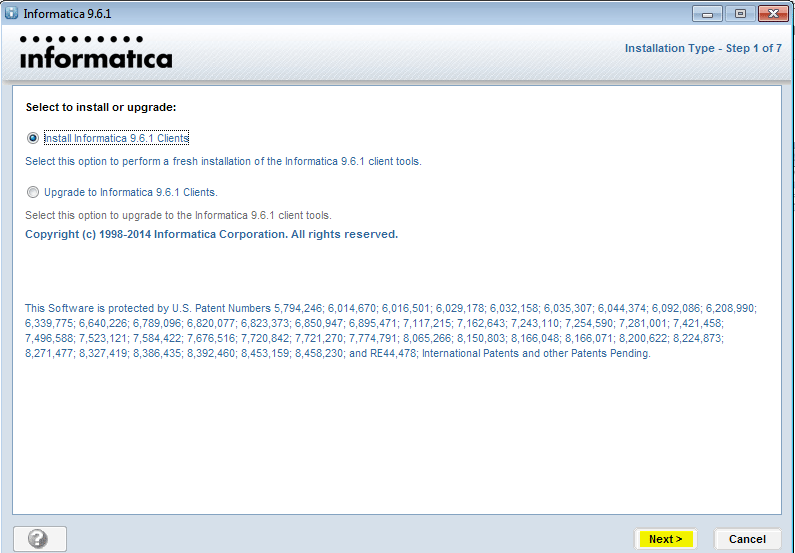Minimize the Informatica 9.6.1 window
The image size is (795, 553).
pos(707,14)
